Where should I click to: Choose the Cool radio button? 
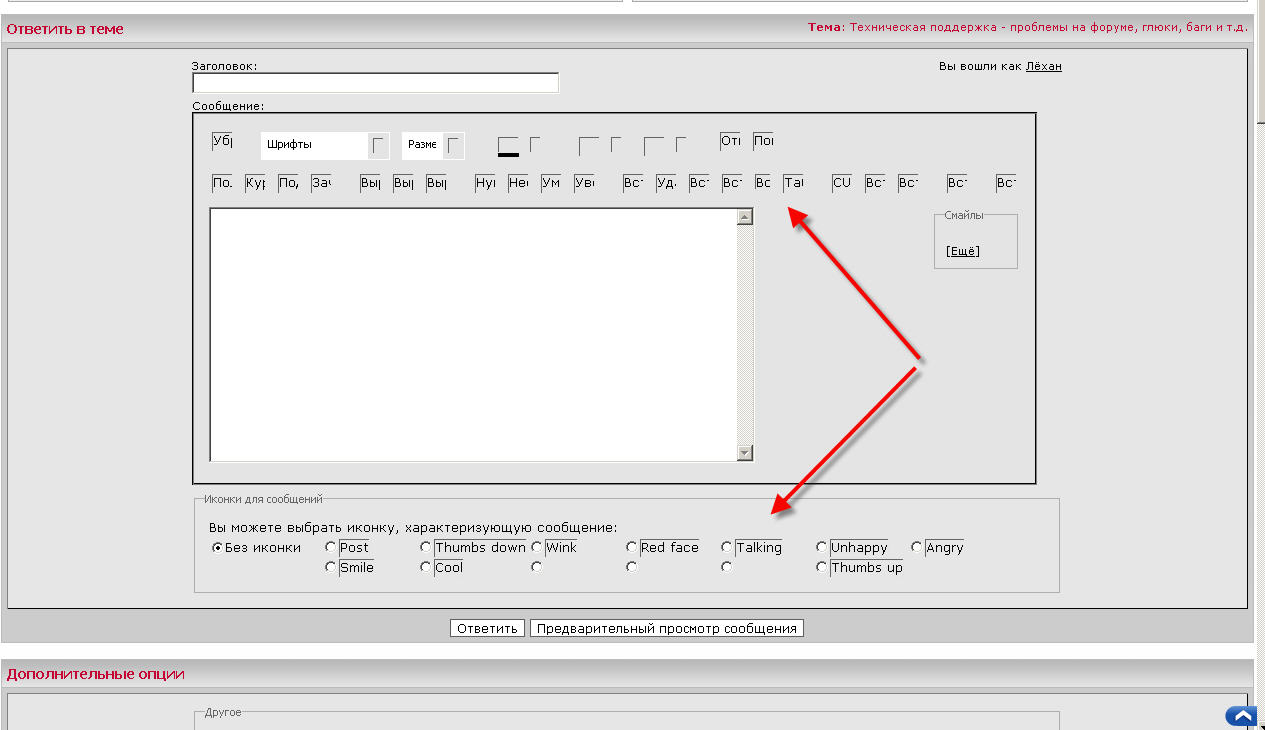(x=426, y=567)
